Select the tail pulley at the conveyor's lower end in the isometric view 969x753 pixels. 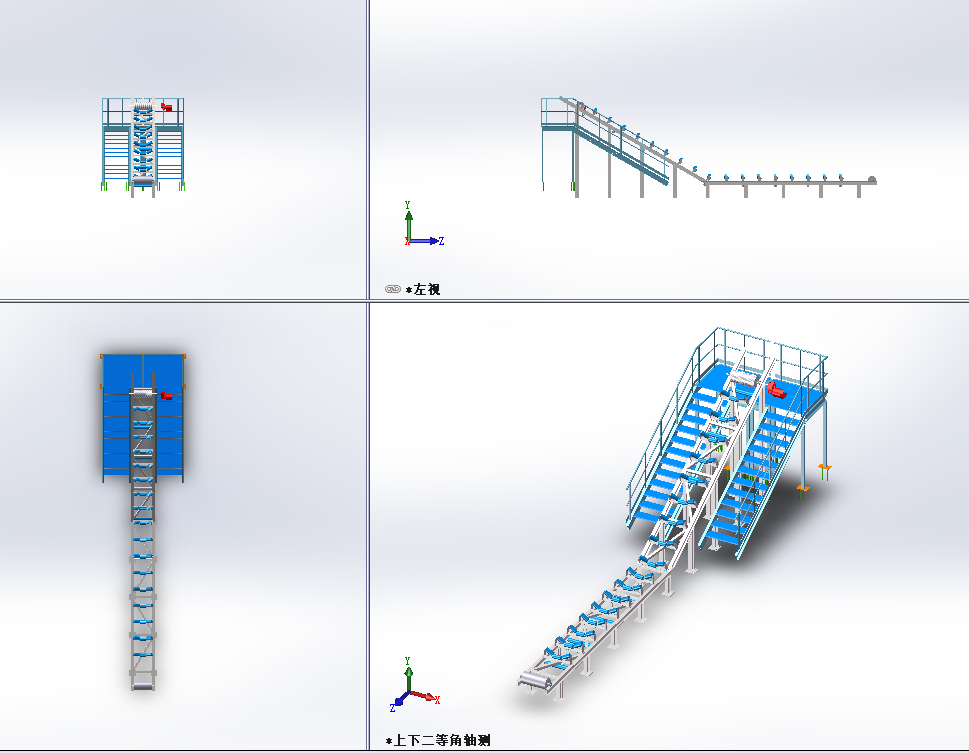(x=535, y=681)
